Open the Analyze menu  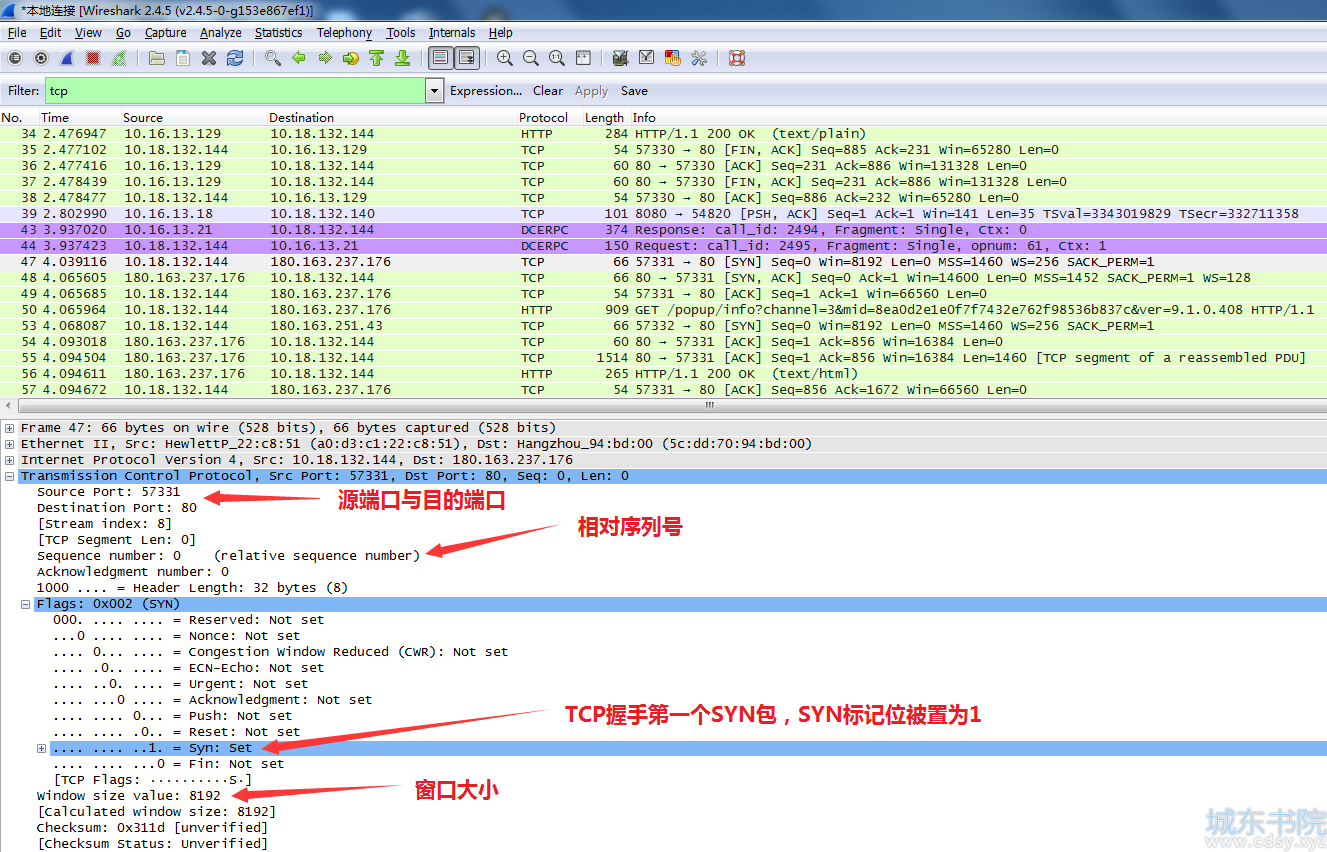221,33
